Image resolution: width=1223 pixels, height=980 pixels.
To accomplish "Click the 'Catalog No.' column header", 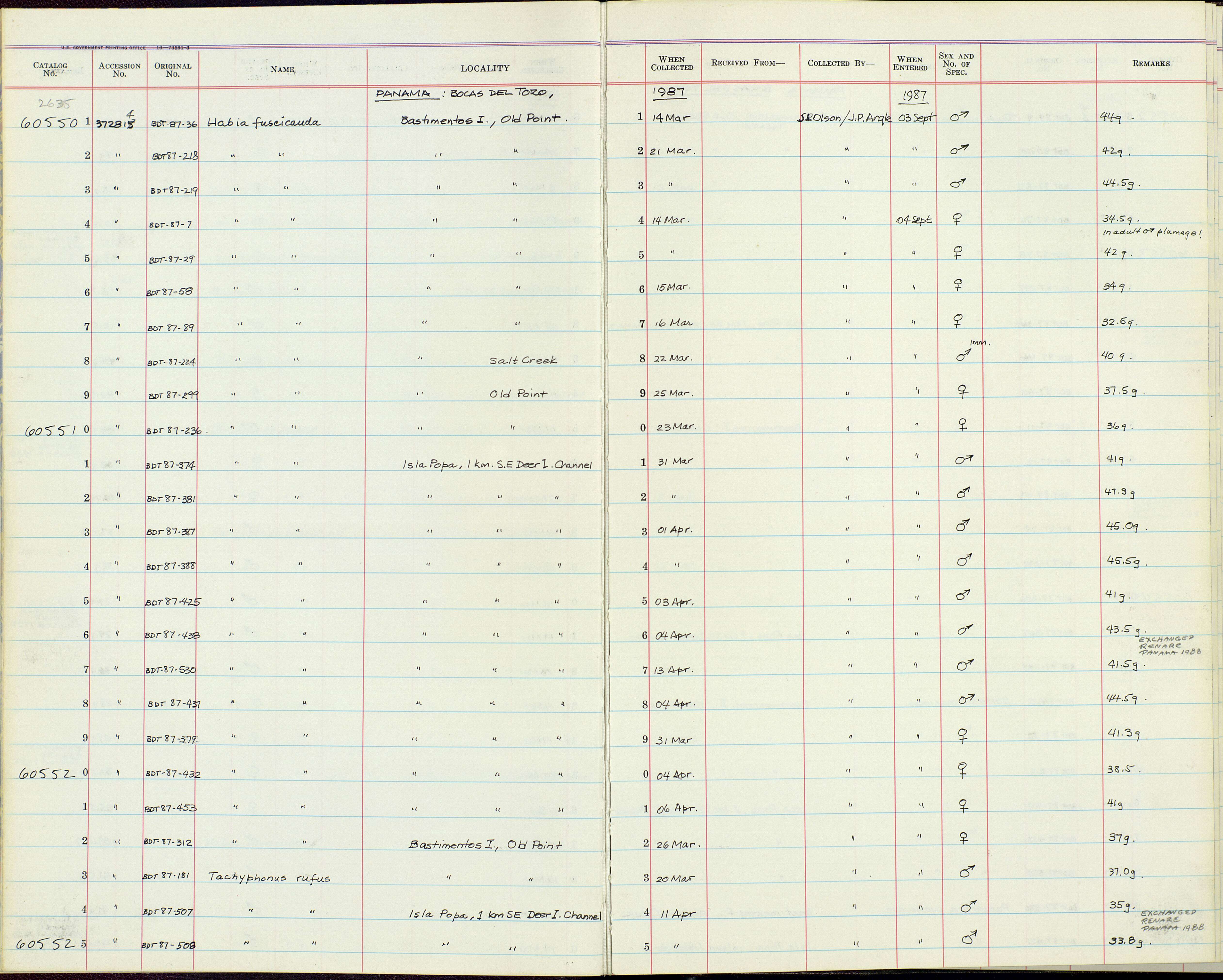I will click(x=50, y=69).
